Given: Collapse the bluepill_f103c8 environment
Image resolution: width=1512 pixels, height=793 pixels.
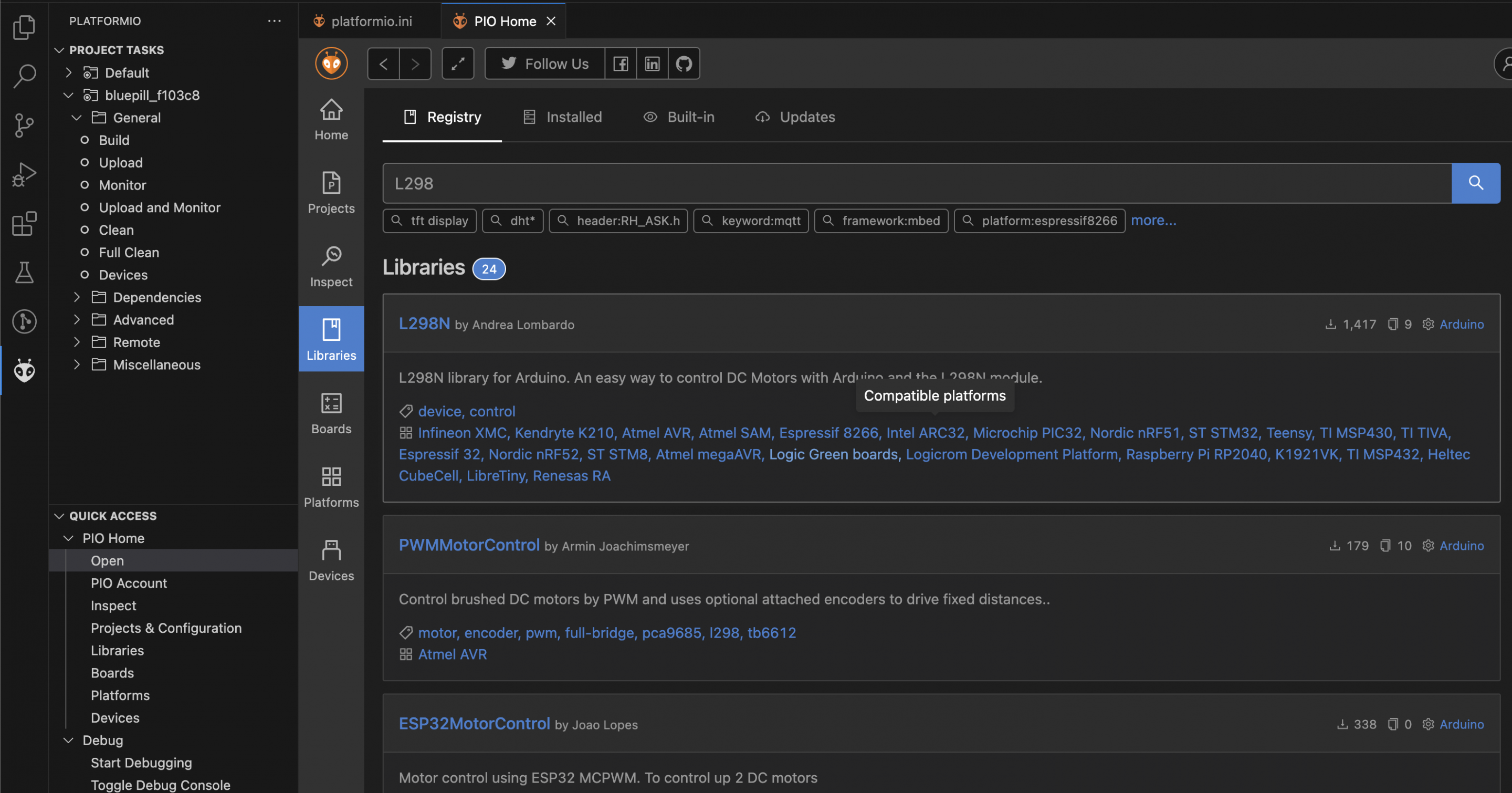Looking at the screenshot, I should [69, 95].
